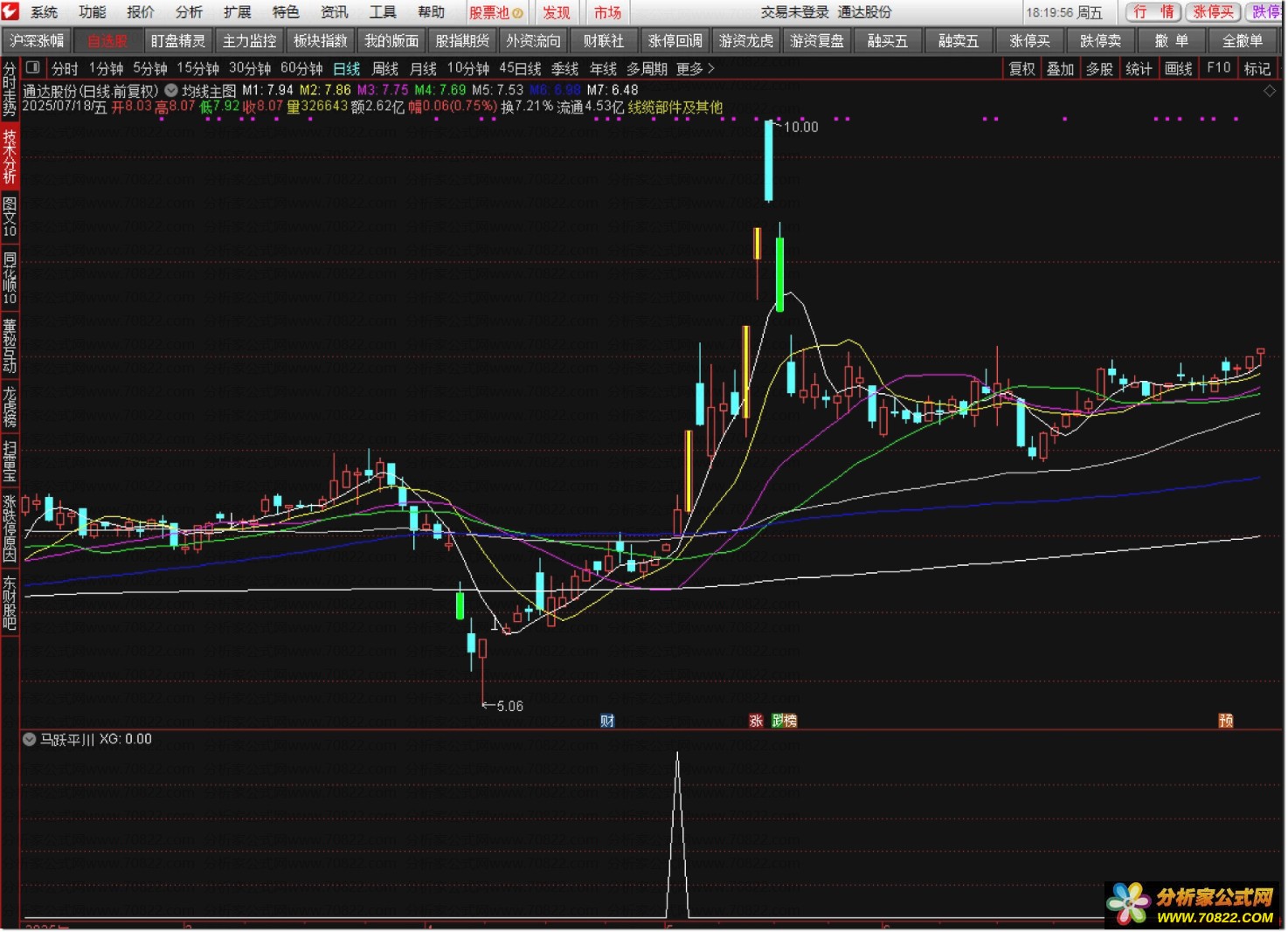Switch chart to 60分钟 period

click(x=301, y=68)
